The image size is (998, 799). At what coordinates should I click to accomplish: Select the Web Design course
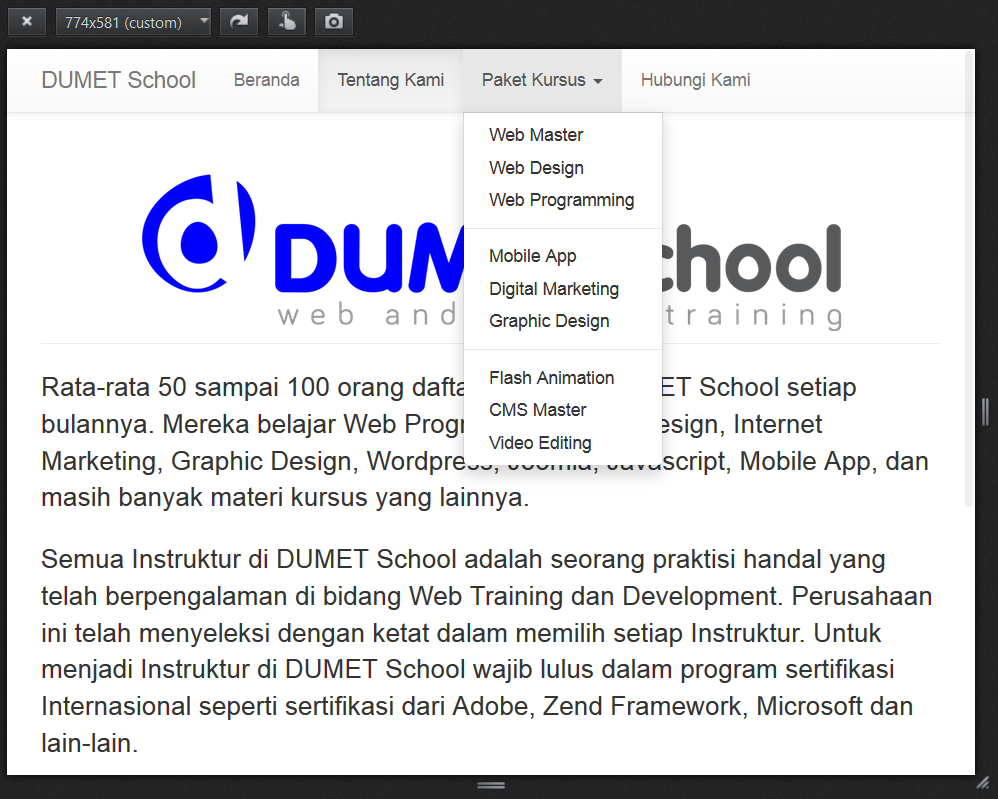pyautogui.click(x=563, y=168)
